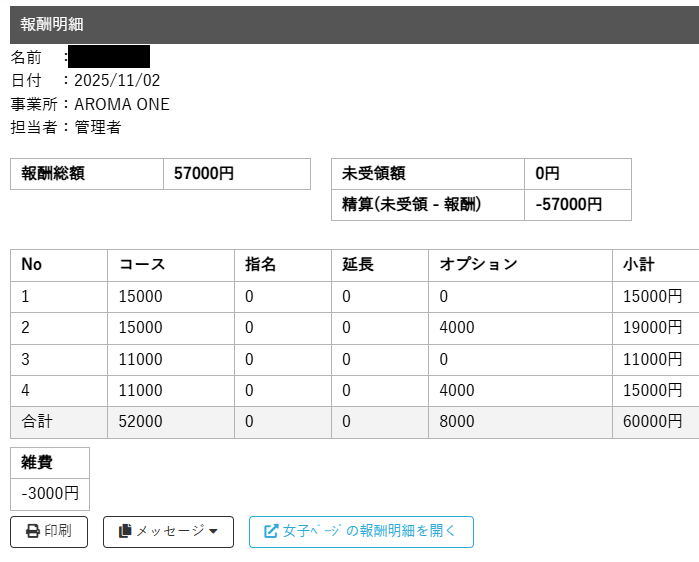Click the 報酬明細 header bar title
Image resolution: width=699 pixels, height=562 pixels.
coord(52,25)
